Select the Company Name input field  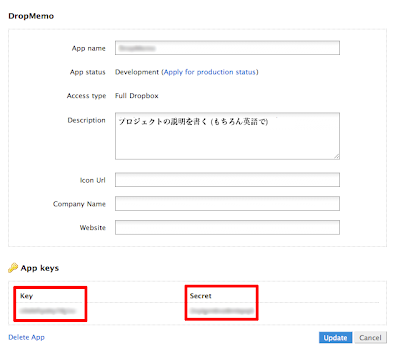(227, 204)
